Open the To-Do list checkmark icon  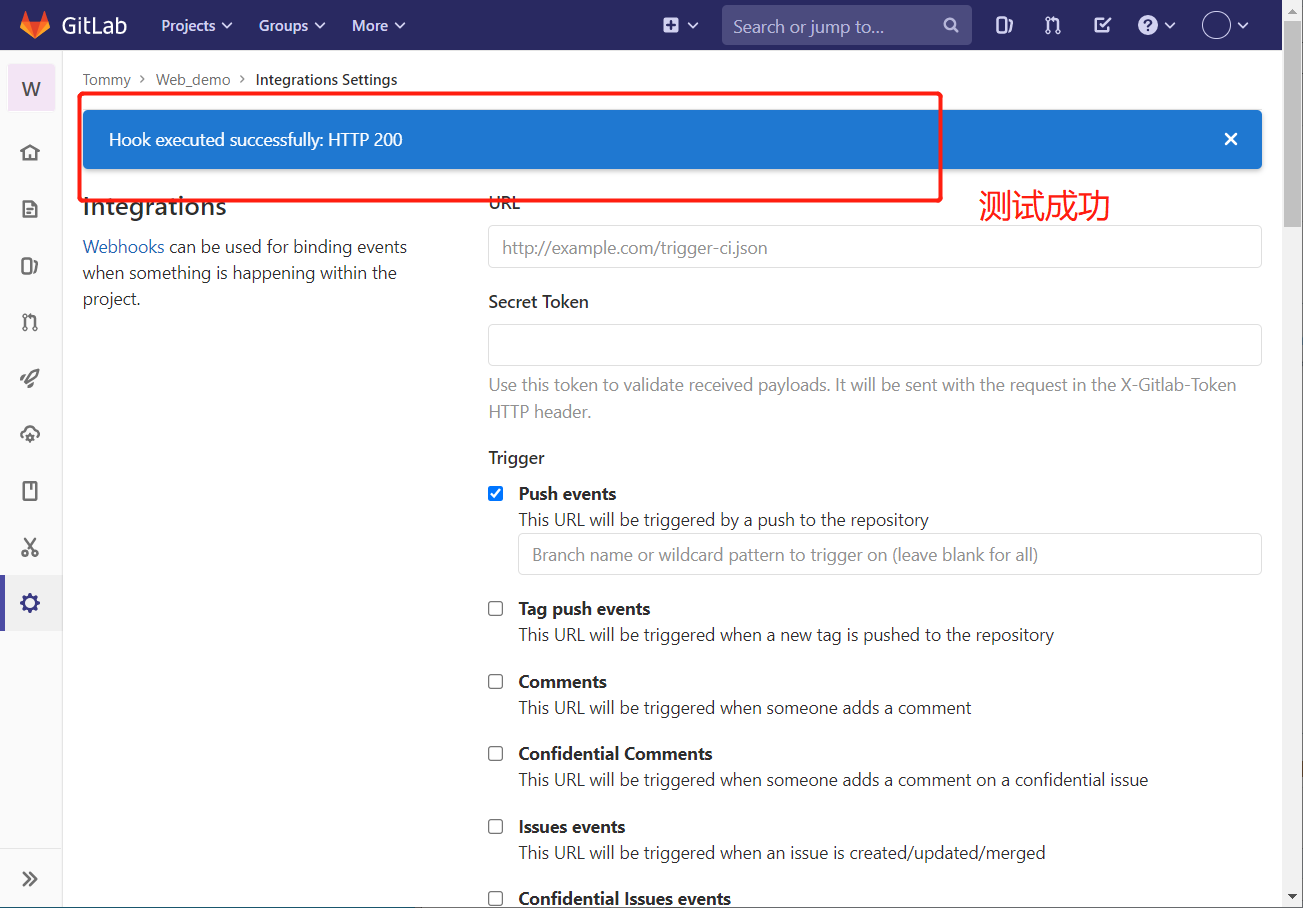tap(1102, 26)
